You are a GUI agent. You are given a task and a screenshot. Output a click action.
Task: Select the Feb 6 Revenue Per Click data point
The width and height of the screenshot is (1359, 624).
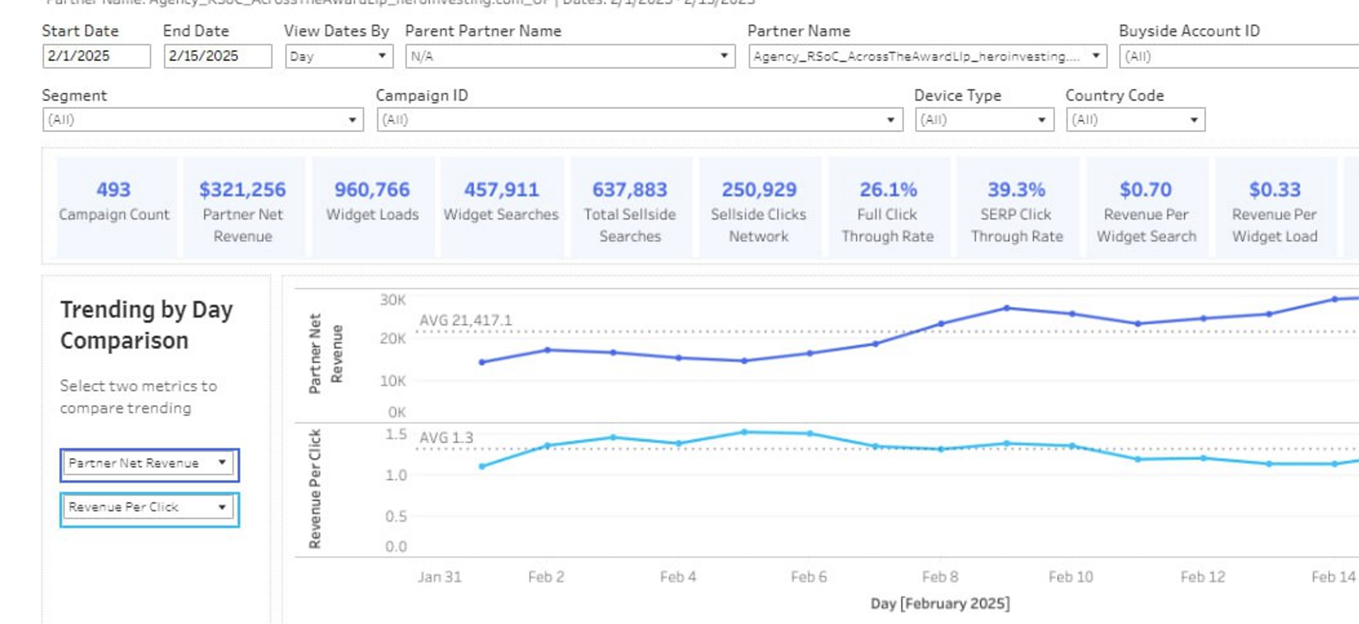(810, 434)
